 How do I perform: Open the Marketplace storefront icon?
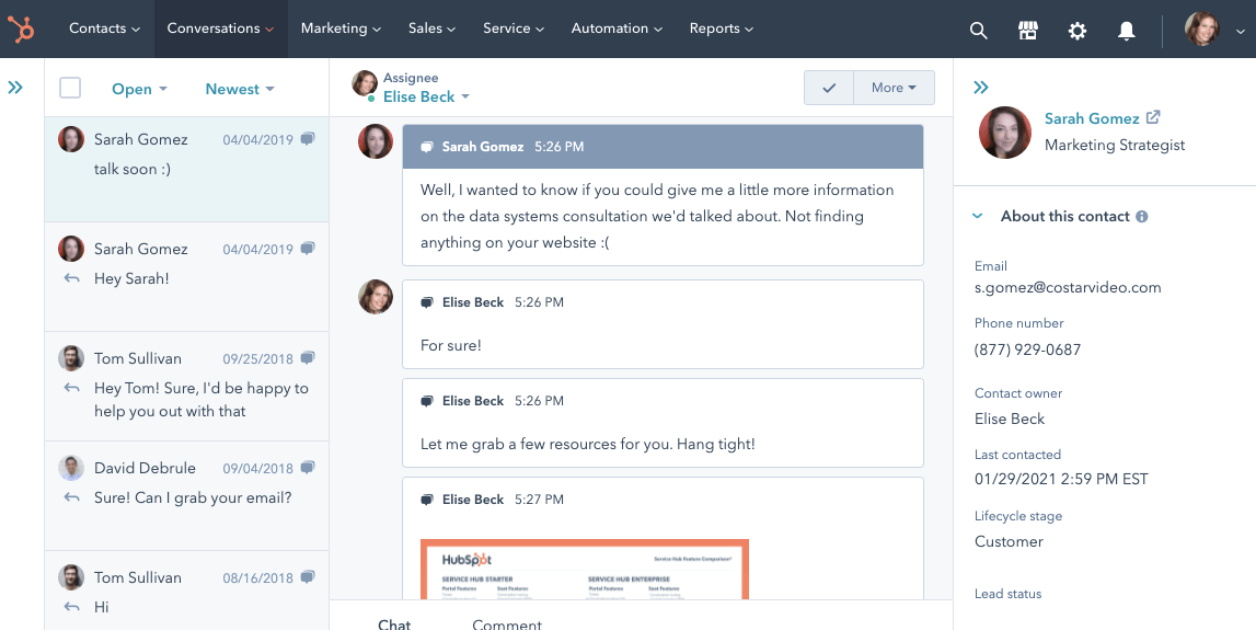pos(1028,31)
